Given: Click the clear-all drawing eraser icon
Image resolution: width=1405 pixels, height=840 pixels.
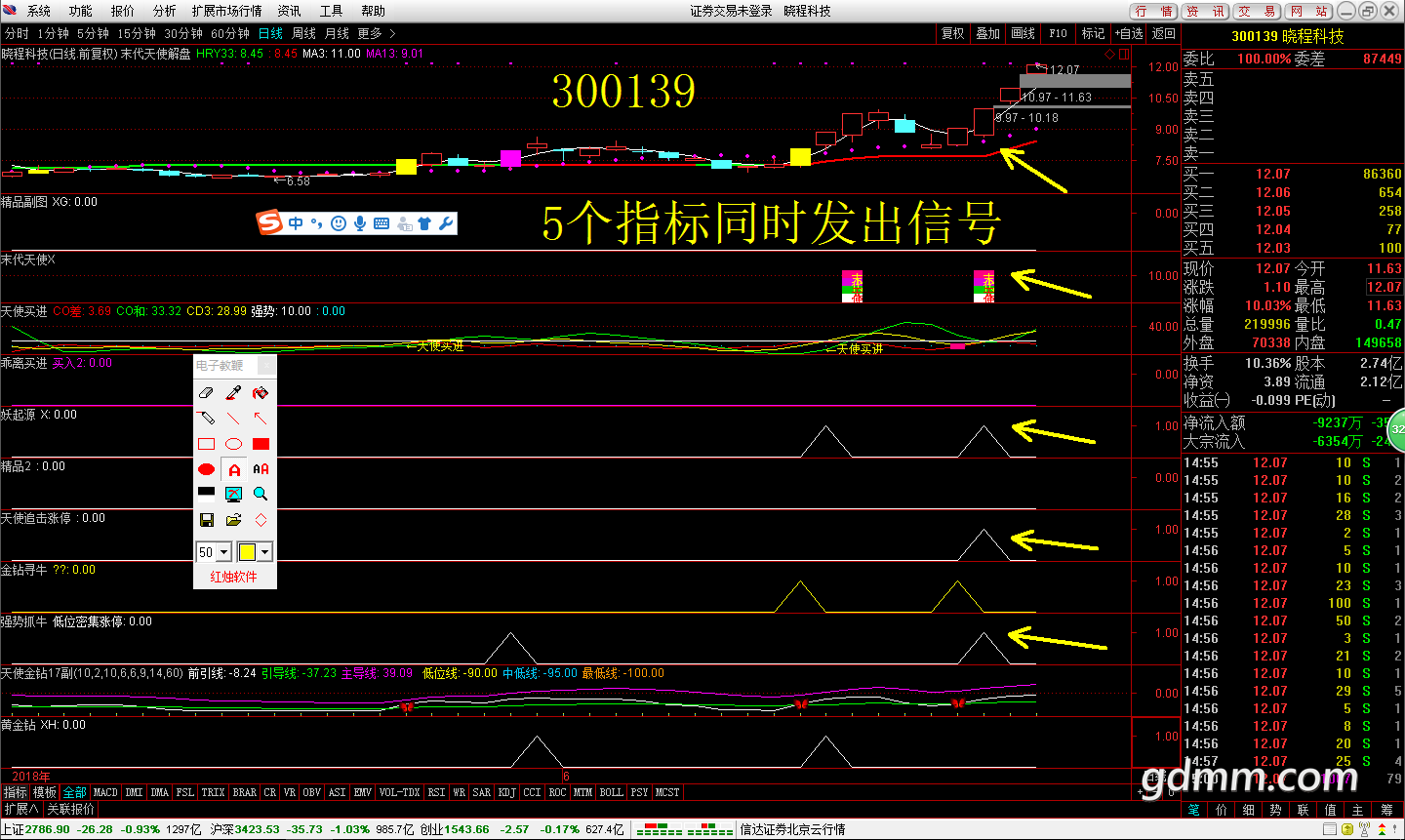Looking at the screenshot, I should click(x=261, y=393).
